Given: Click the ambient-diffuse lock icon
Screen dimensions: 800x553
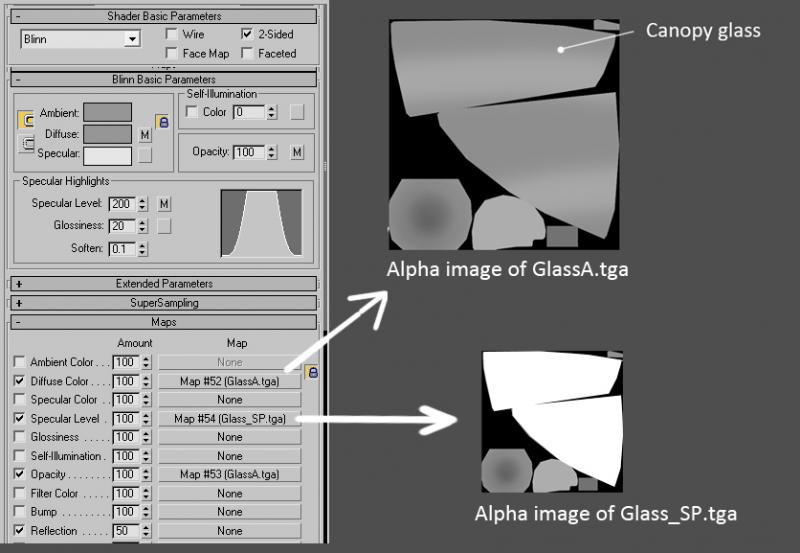Looking at the screenshot, I should click(x=163, y=122).
